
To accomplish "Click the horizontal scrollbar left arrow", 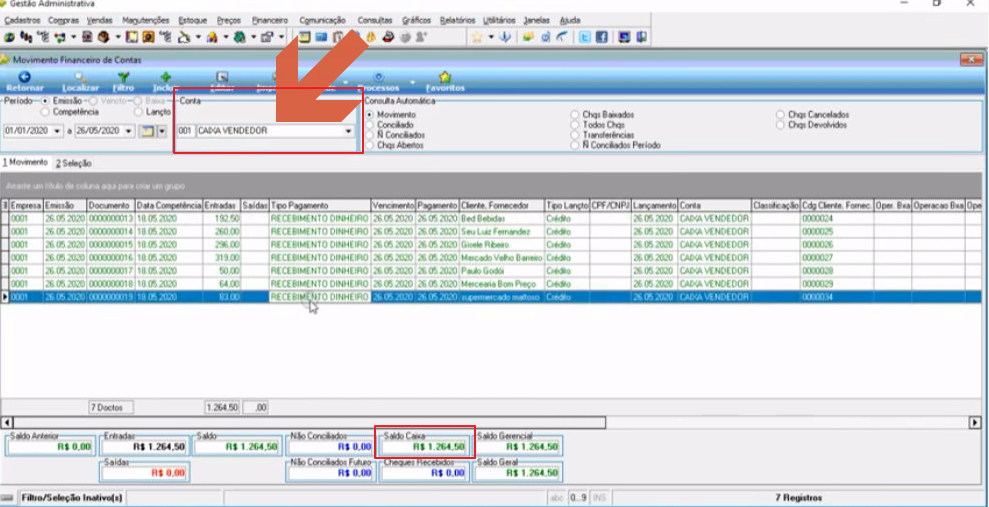I will 6,422.
